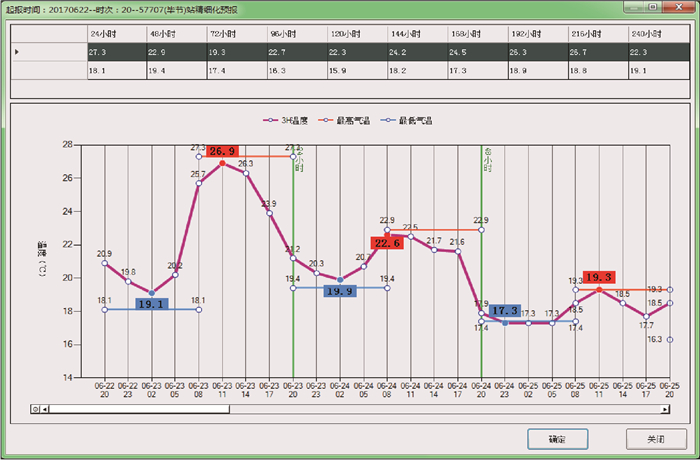Click red 26.9 maximum temperature label
Viewport: 700px width, 460px height.
223,151
